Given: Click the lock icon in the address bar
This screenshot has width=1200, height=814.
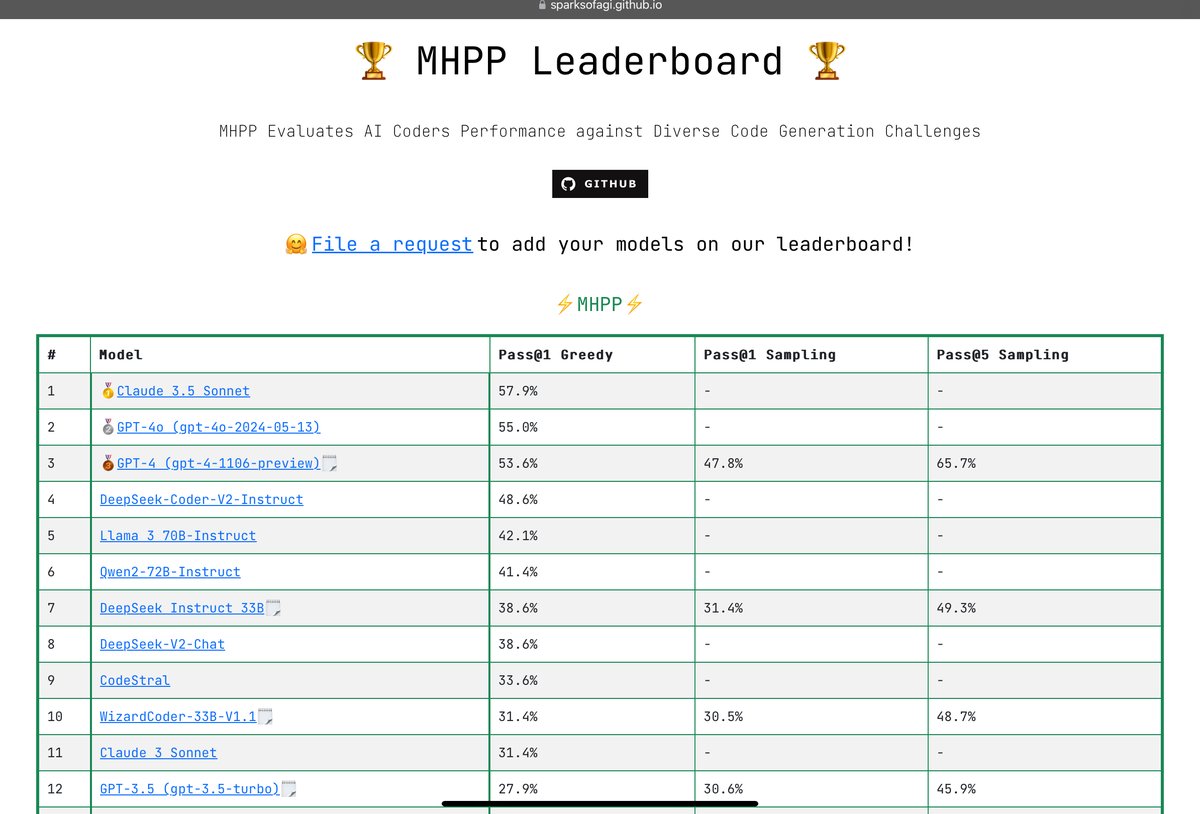Looking at the screenshot, I should [543, 6].
